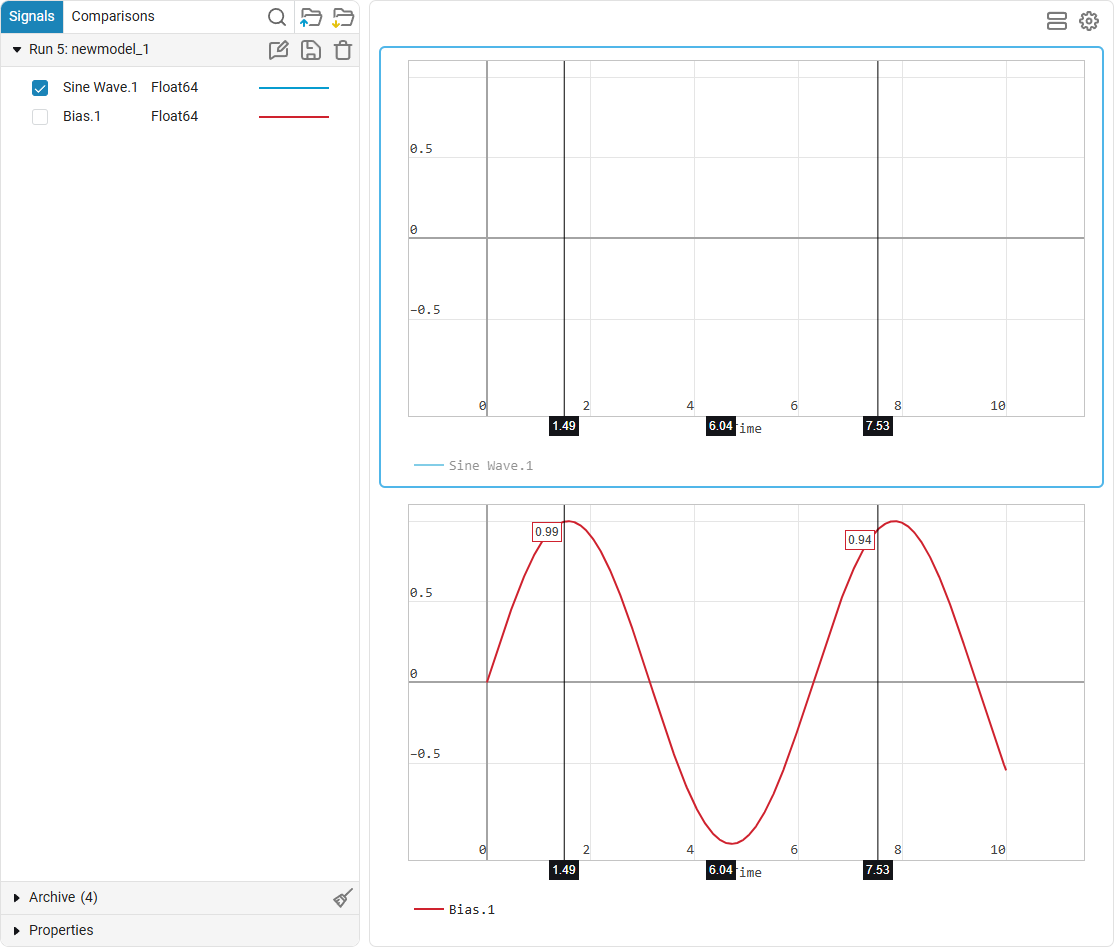This screenshot has width=1114, height=948.
Task: Switch to the Signals tab
Action: pos(32,16)
